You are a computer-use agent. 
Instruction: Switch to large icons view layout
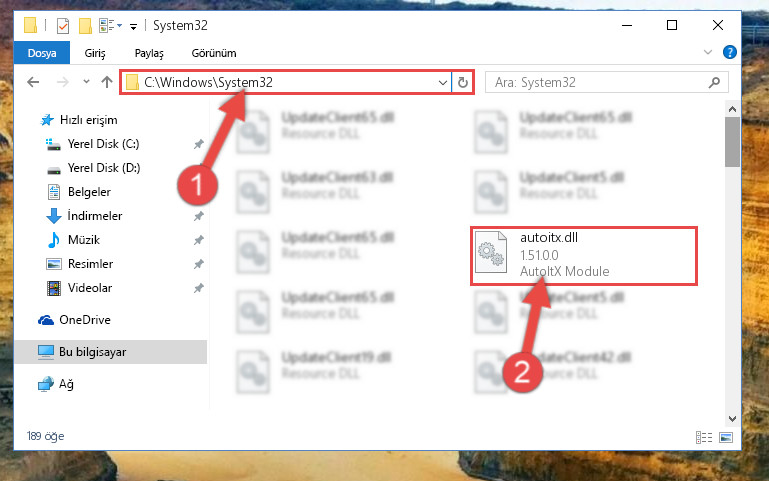point(726,437)
